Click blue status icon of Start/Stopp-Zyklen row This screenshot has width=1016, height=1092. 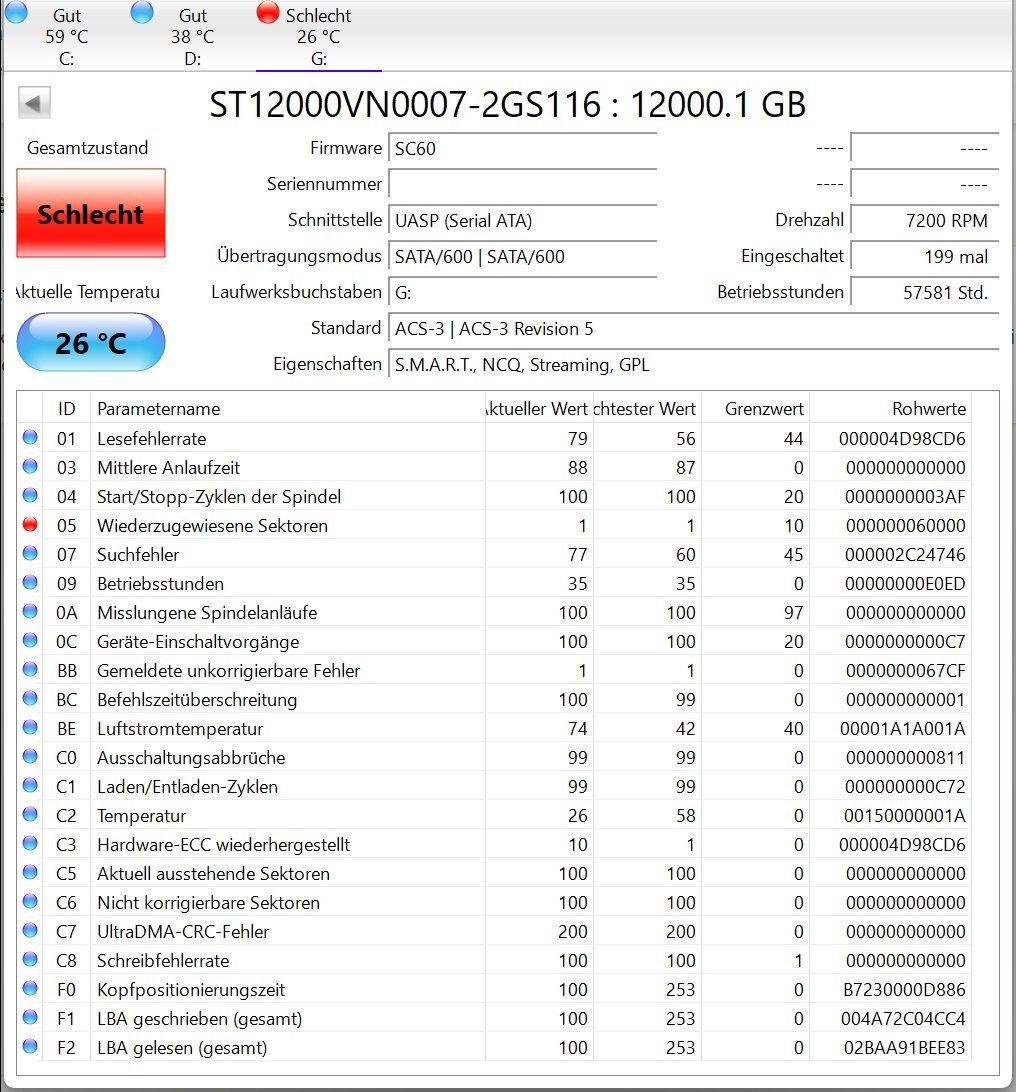pos(30,495)
